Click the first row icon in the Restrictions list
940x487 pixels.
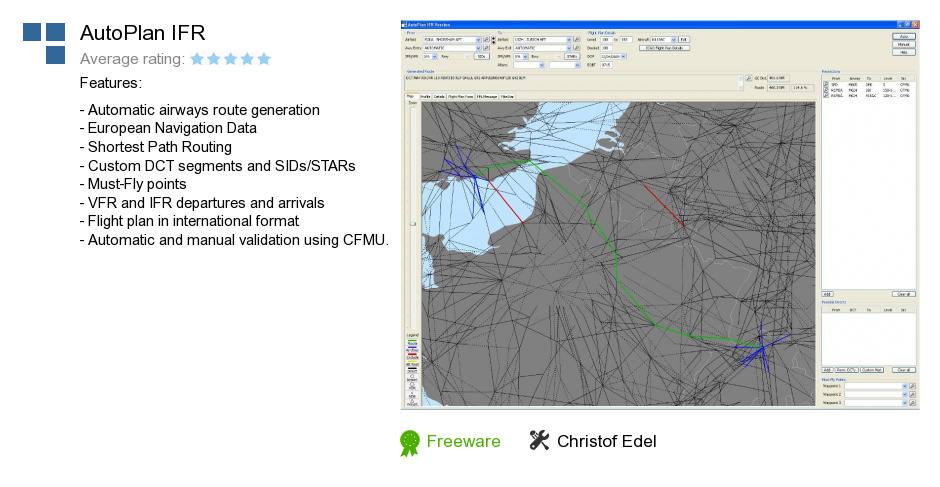[x=826, y=84]
